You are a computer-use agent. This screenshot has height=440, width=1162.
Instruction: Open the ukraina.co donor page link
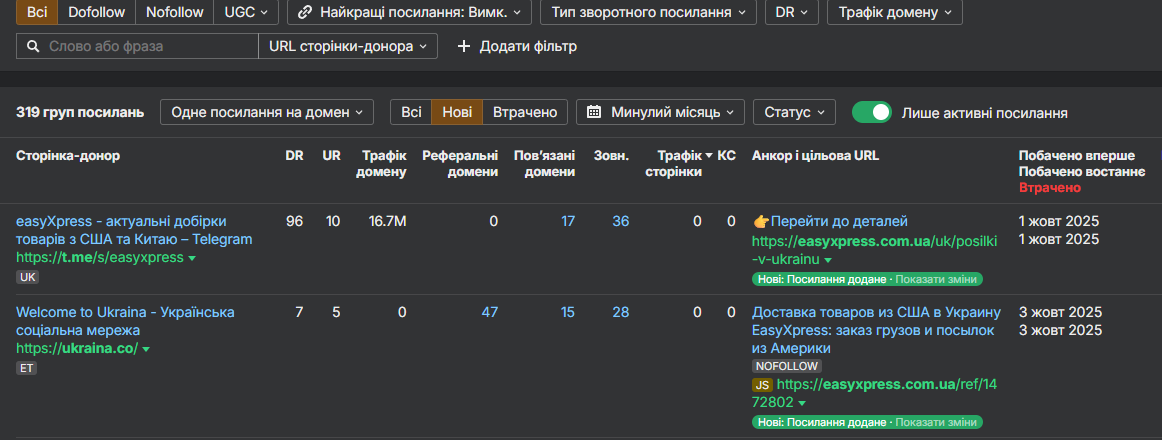[x=77, y=349]
